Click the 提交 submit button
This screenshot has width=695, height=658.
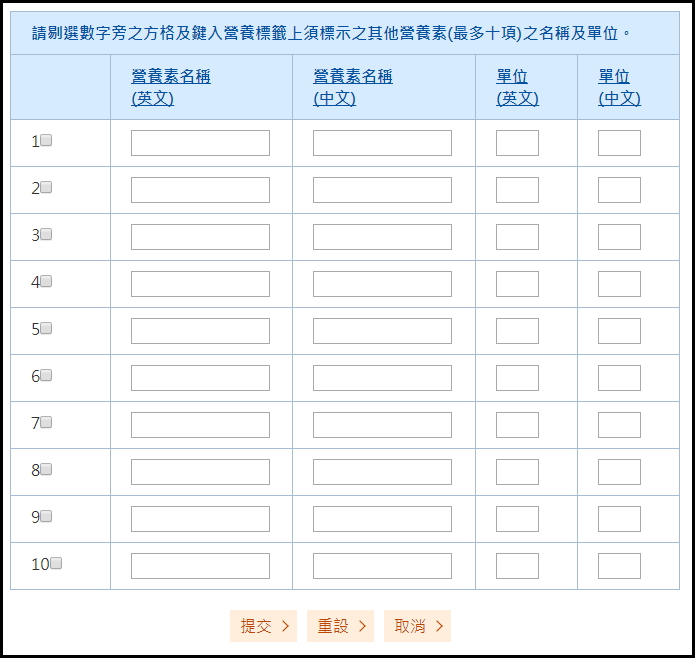(264, 626)
